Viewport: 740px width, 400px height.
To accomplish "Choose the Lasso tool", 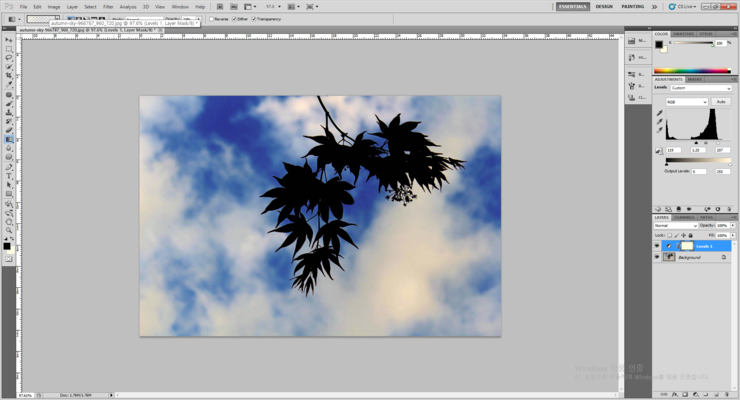I will 9,58.
